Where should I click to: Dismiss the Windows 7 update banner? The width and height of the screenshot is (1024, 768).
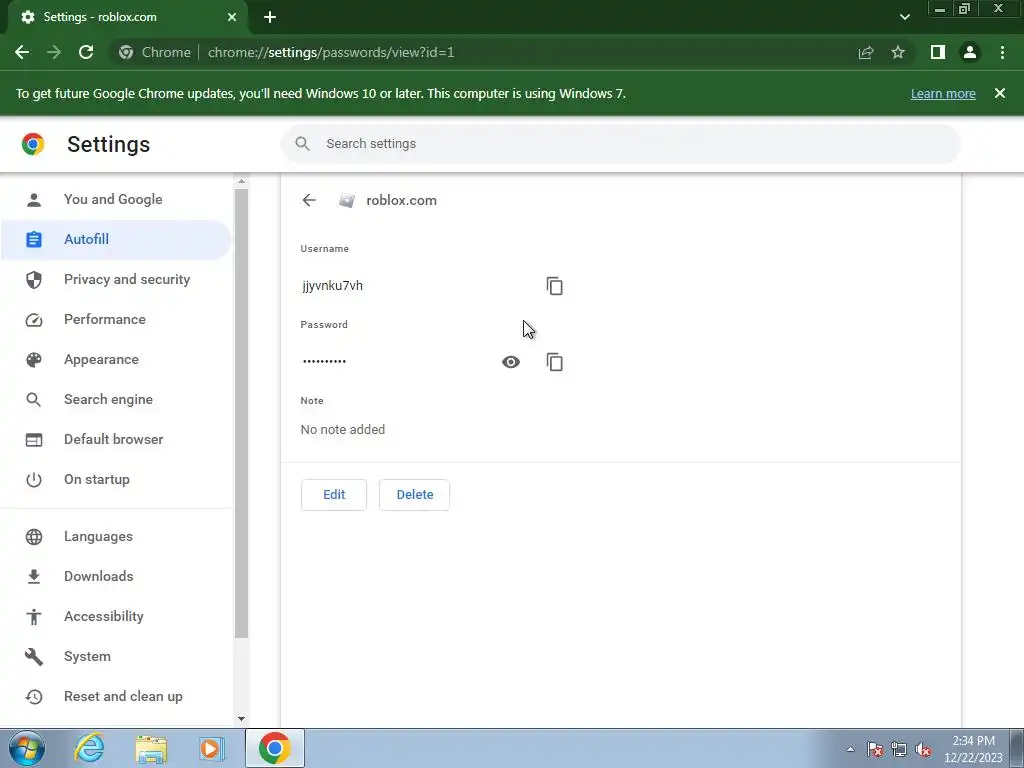[1000, 93]
